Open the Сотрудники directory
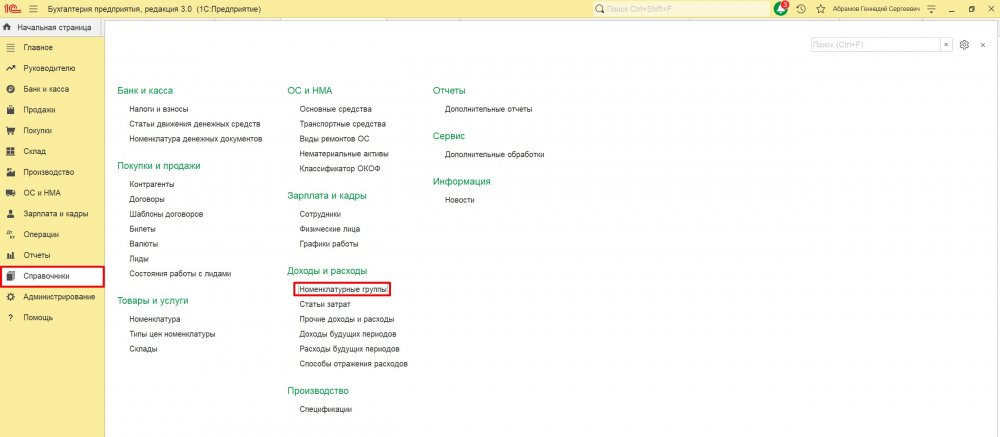 click(320, 214)
